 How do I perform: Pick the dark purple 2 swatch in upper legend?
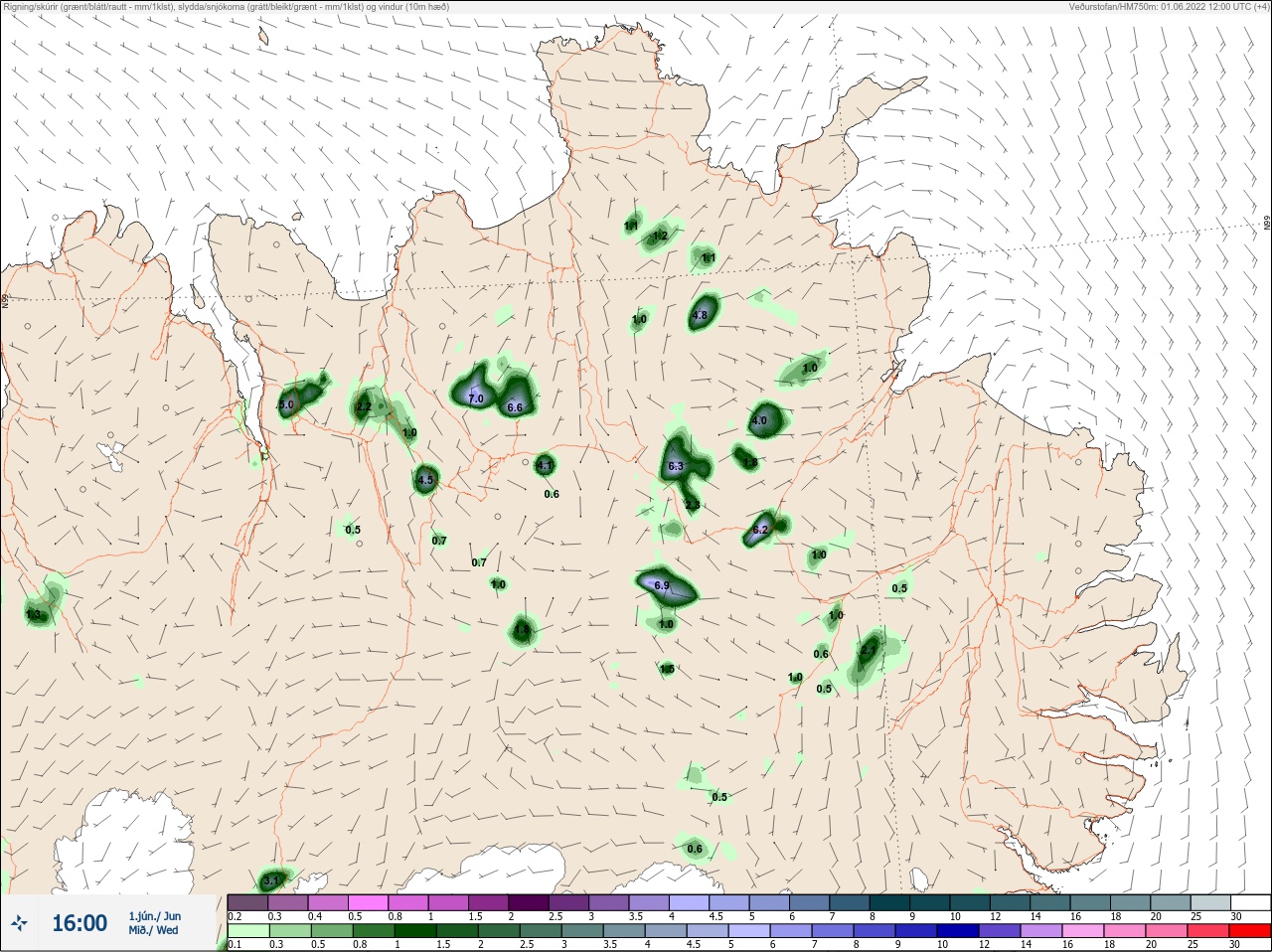(x=528, y=902)
